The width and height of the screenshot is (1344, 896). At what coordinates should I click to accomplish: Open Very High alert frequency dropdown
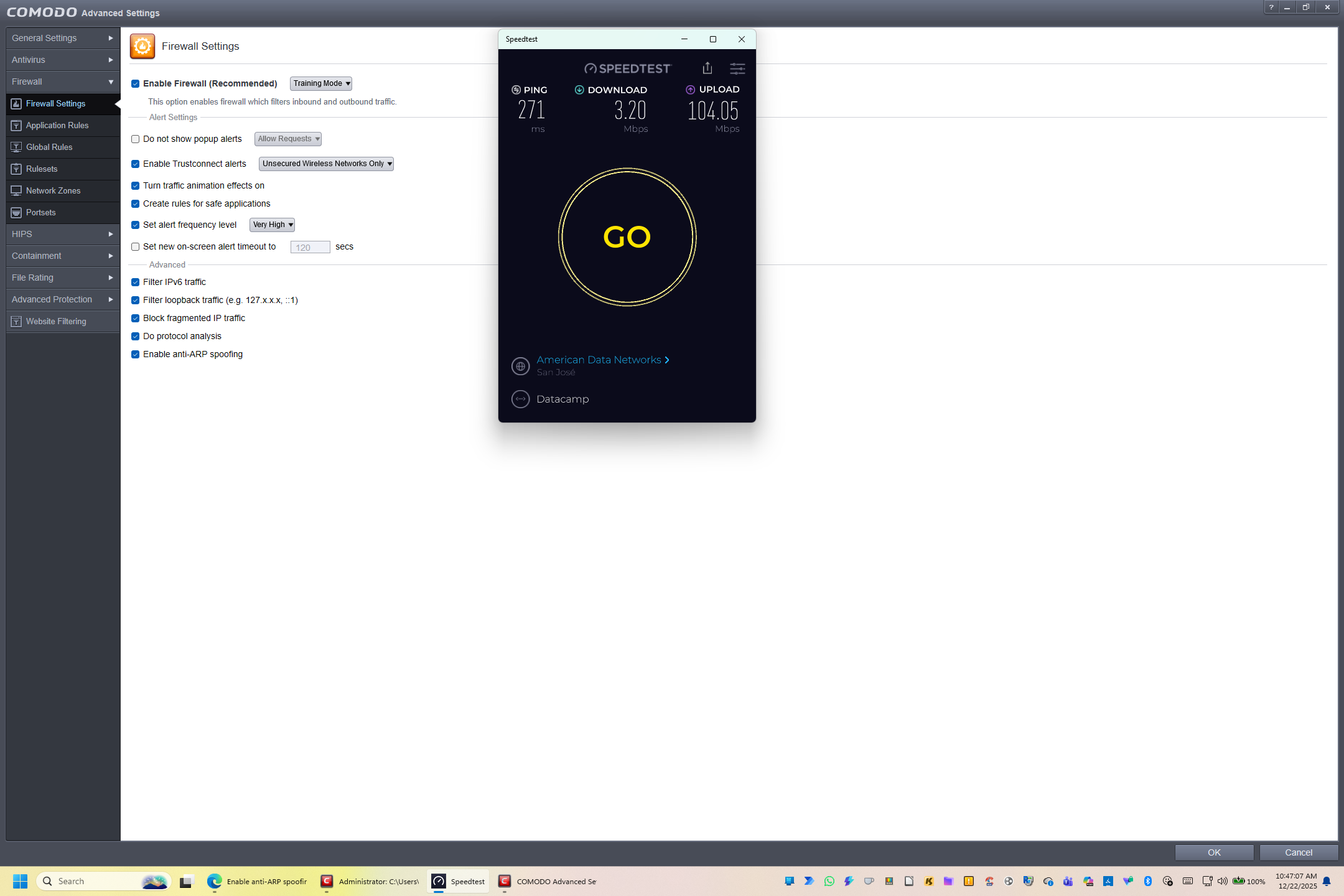(x=272, y=225)
